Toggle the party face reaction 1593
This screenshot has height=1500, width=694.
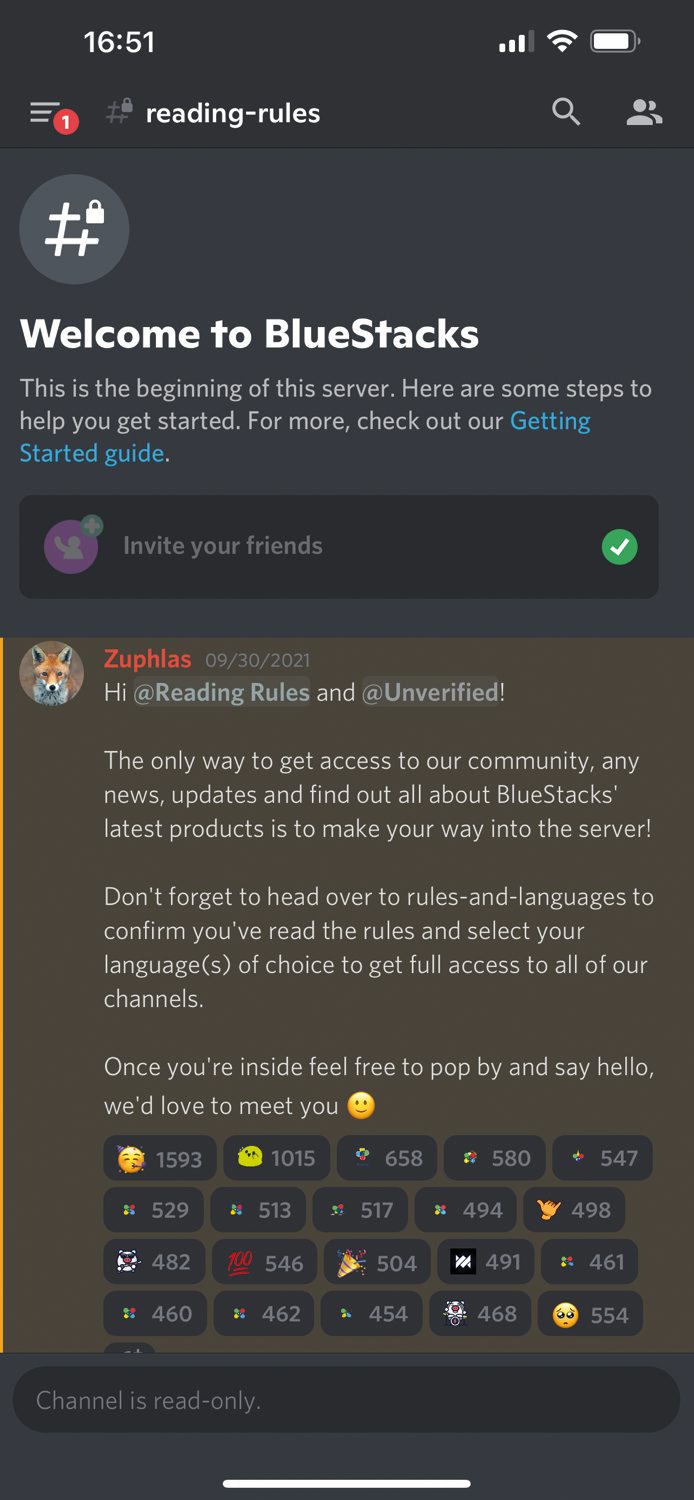pyautogui.click(x=159, y=1158)
